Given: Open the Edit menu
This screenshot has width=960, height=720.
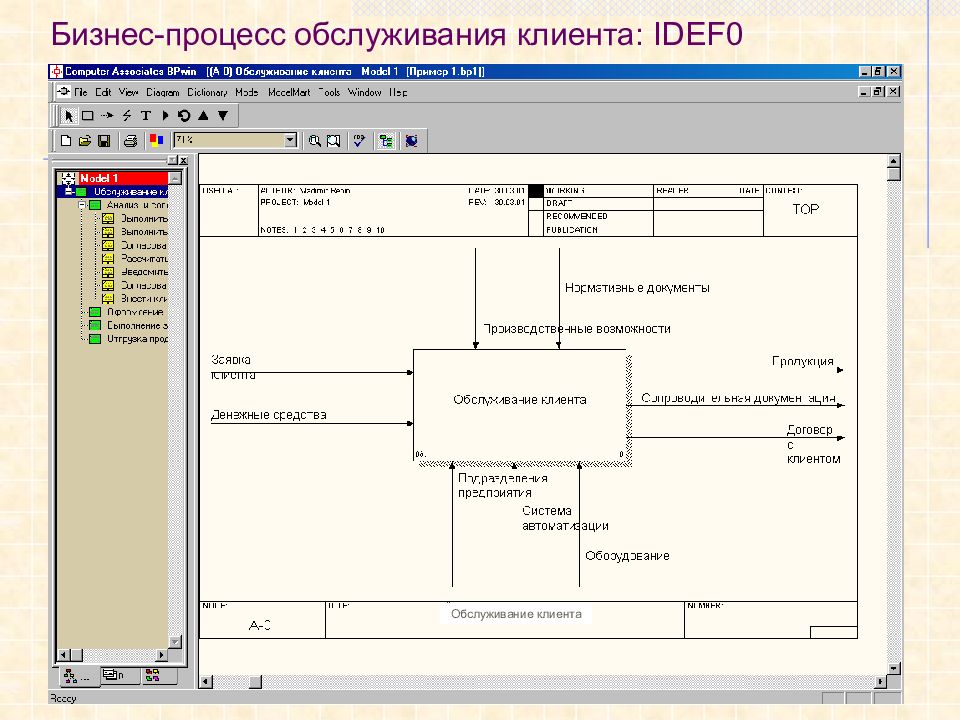Looking at the screenshot, I should pos(103,92).
